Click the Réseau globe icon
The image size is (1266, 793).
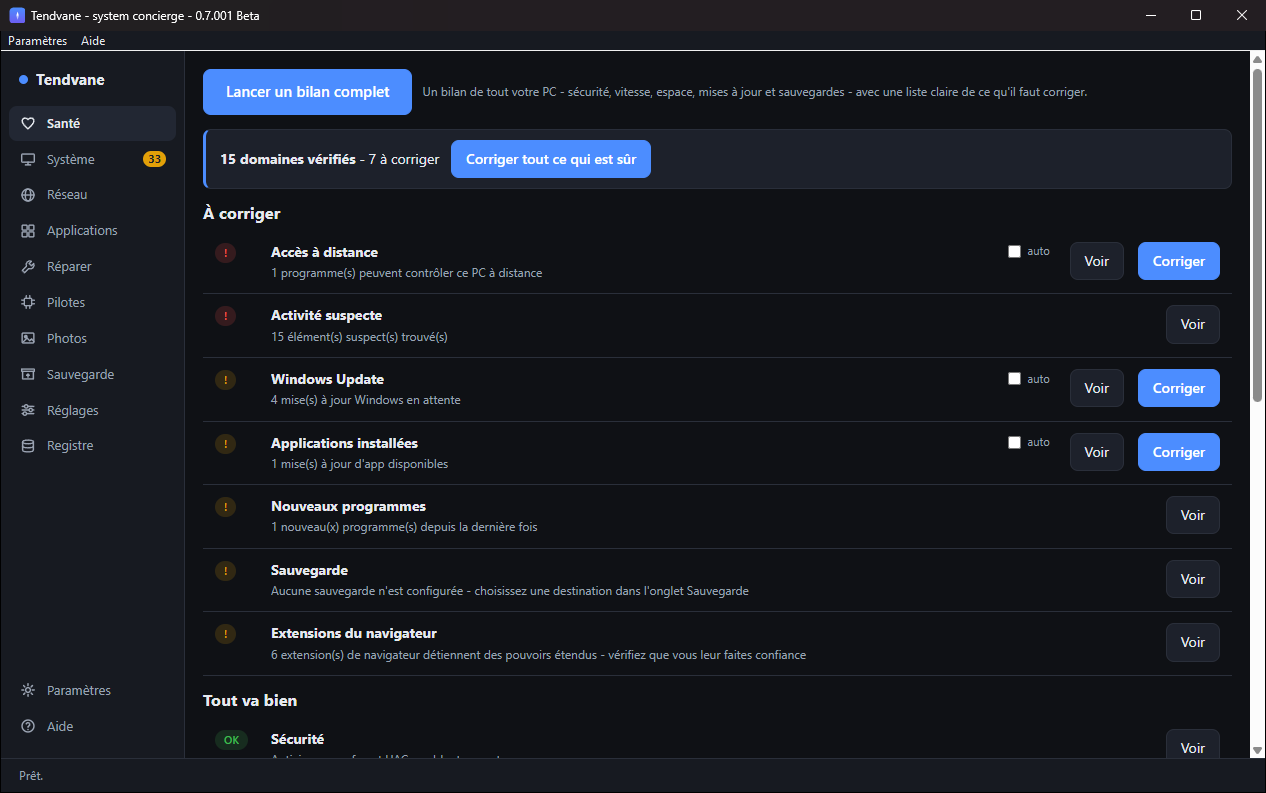28,195
